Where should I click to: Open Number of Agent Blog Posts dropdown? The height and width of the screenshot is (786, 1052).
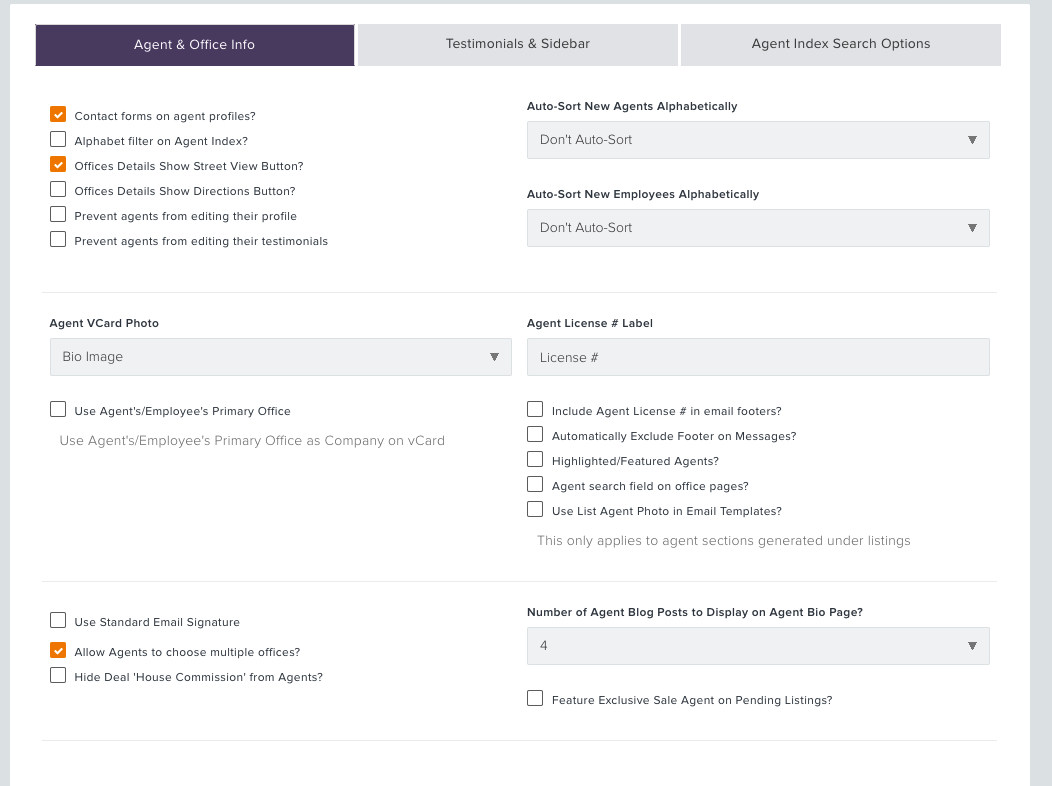click(x=758, y=646)
